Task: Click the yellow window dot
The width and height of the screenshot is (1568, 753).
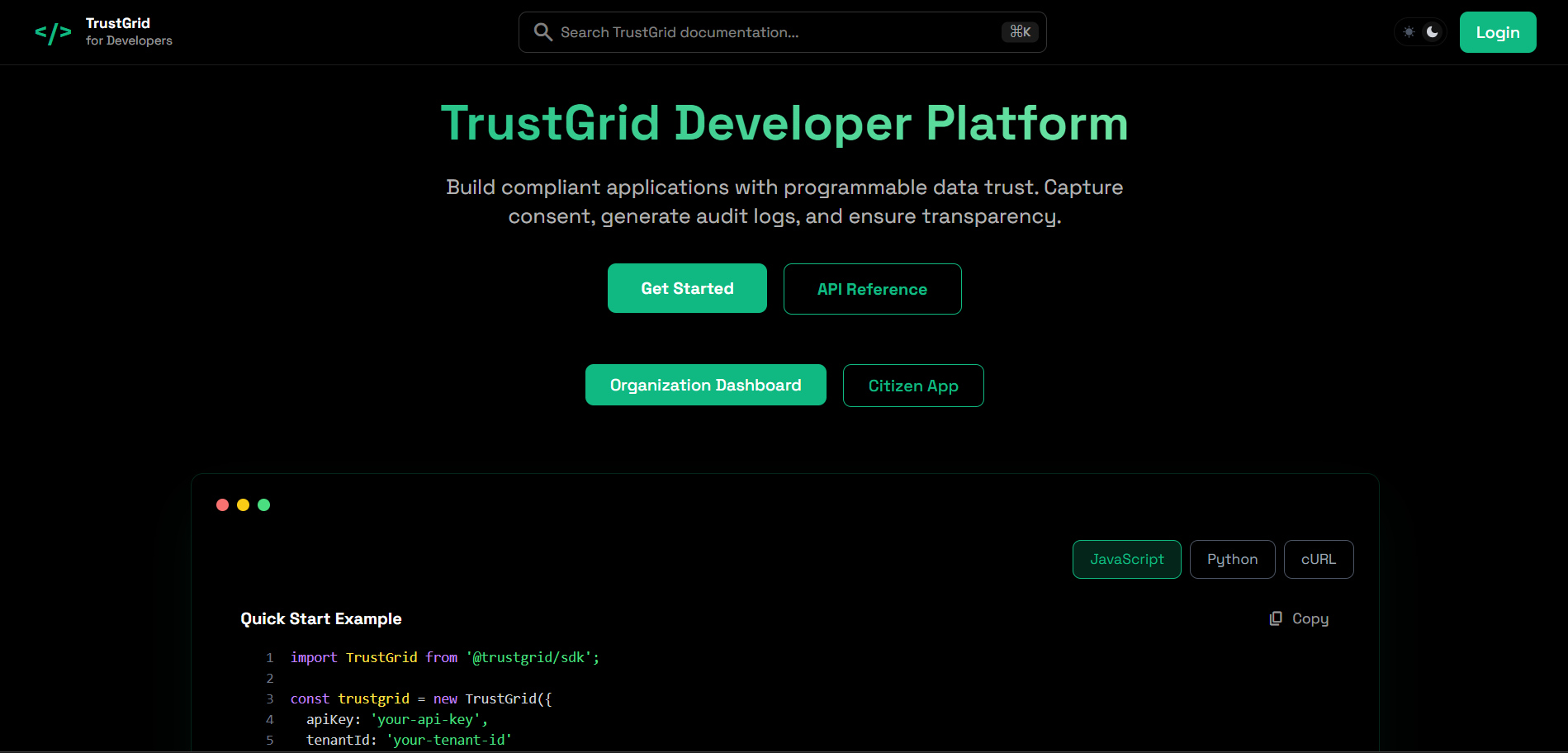Action: click(243, 504)
